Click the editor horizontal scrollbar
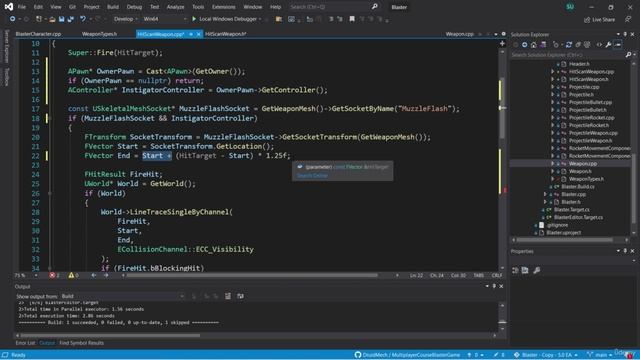This screenshot has height=360, width=640. tap(252, 276)
